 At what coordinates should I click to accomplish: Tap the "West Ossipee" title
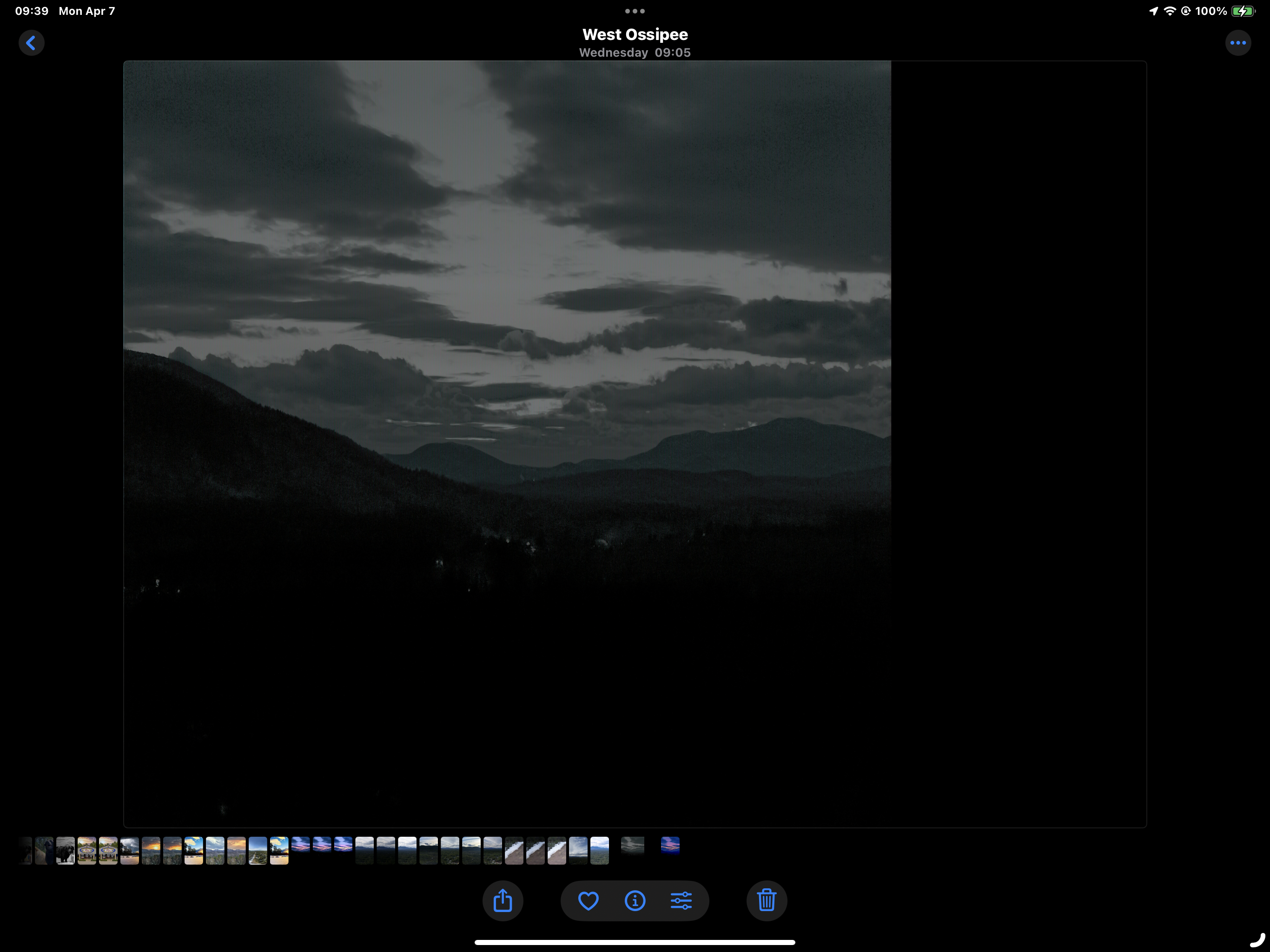coord(635,34)
